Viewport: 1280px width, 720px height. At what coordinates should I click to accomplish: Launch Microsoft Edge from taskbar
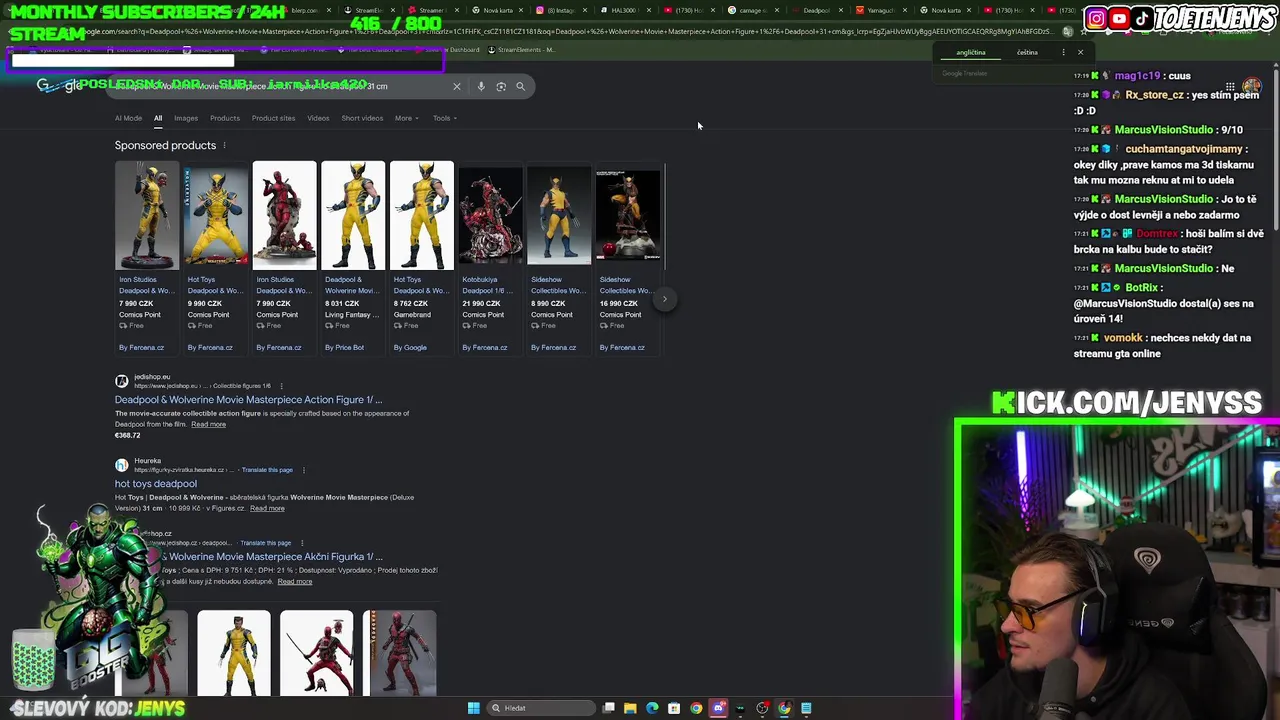(x=652, y=708)
